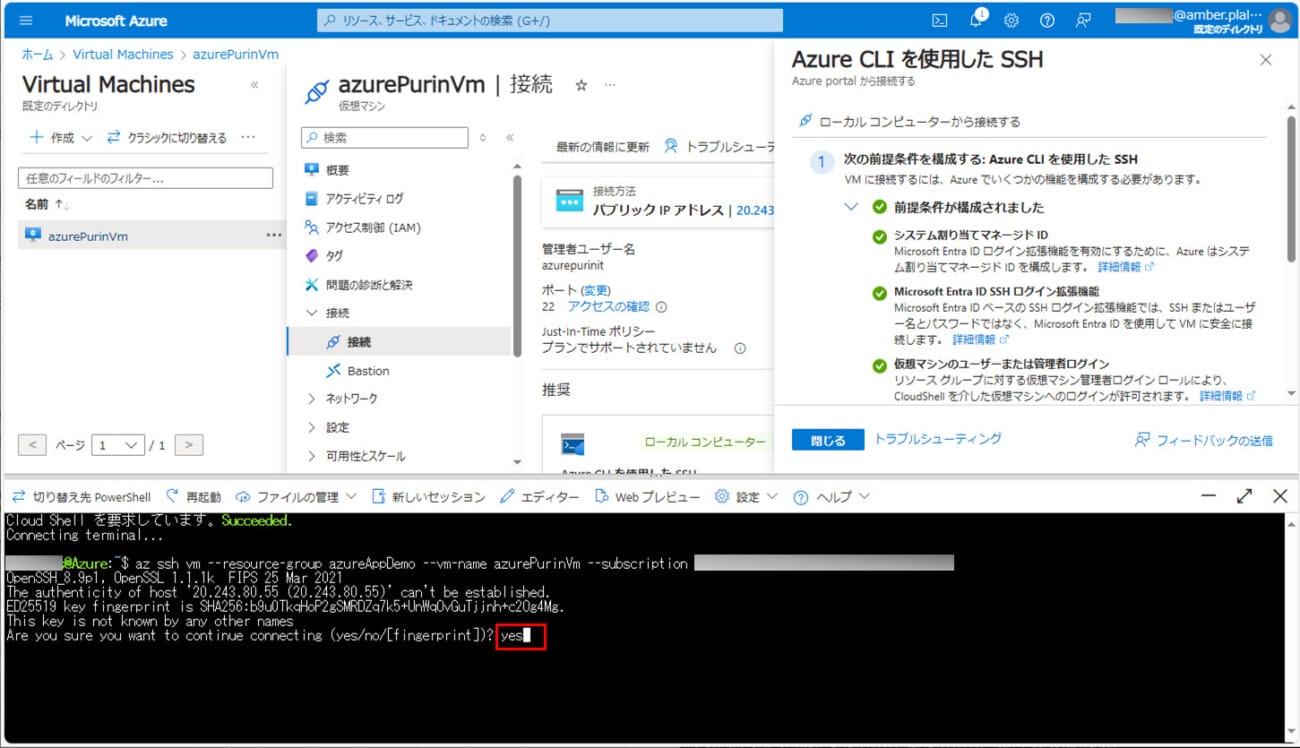Image resolution: width=1300 pixels, height=748 pixels.
Task: Click the 閉じる button
Action: click(x=827, y=440)
